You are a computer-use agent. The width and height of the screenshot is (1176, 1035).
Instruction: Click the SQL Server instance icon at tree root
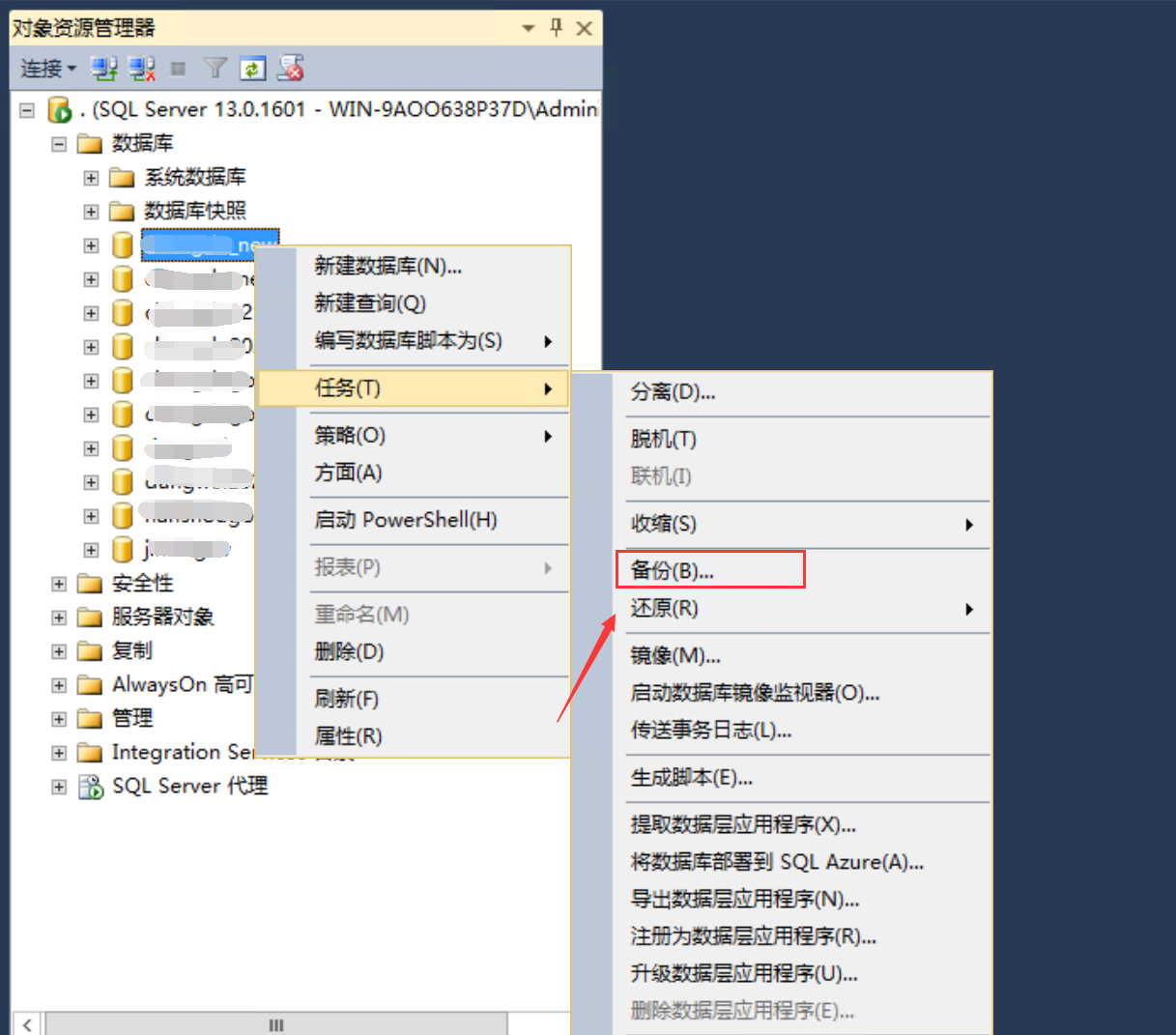point(60,110)
